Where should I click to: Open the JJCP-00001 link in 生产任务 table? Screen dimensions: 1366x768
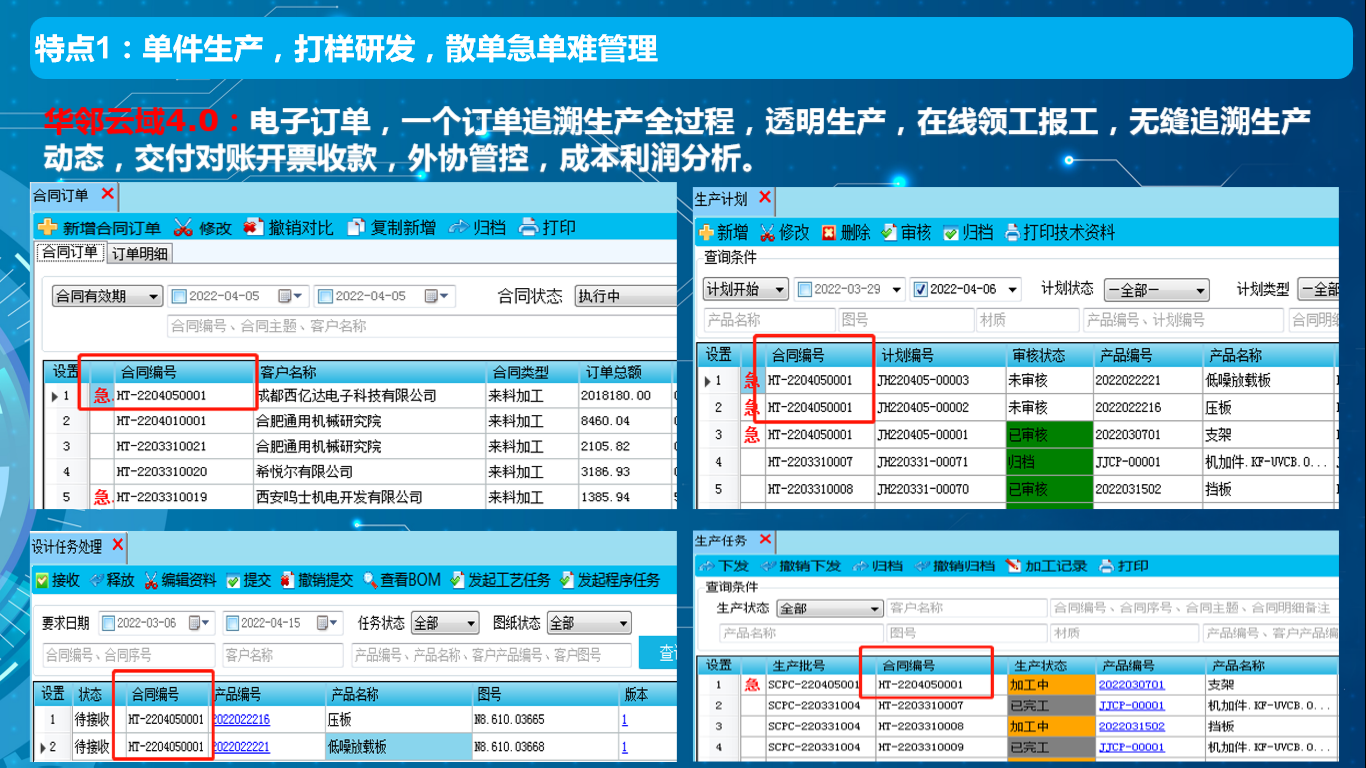[1131, 705]
